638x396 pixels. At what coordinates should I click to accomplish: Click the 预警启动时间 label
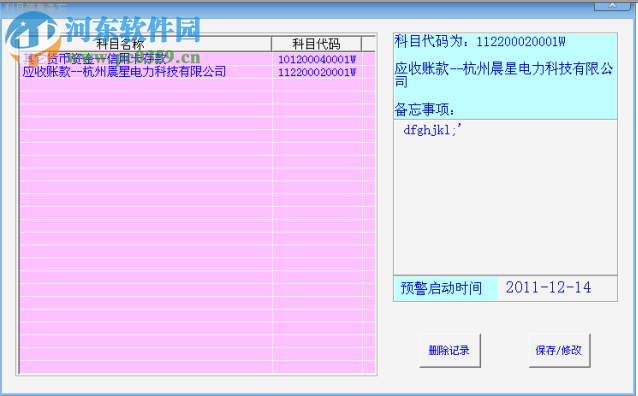(445, 288)
